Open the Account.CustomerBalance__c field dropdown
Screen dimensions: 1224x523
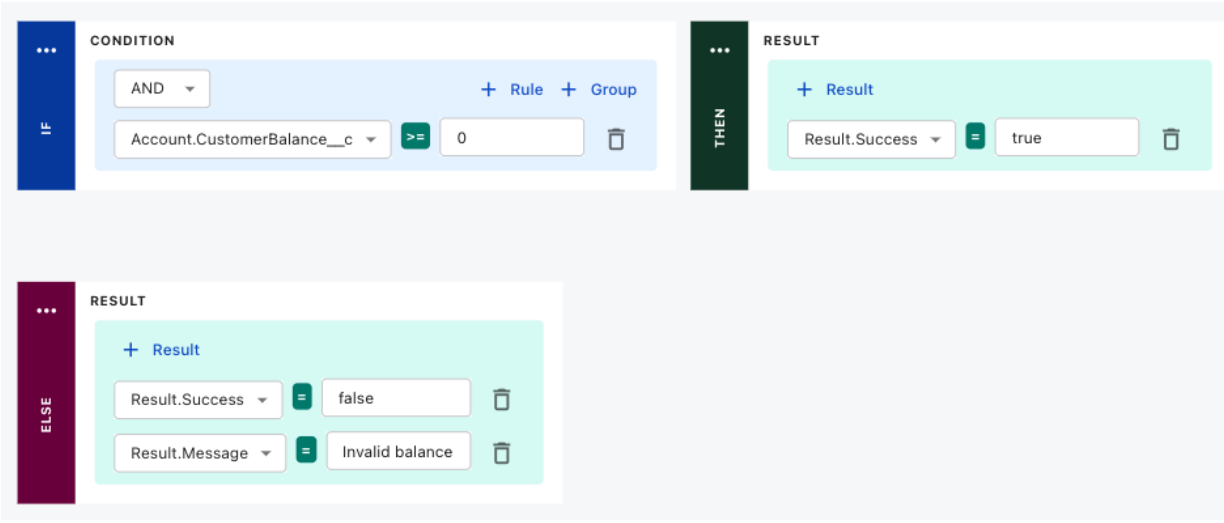252,139
